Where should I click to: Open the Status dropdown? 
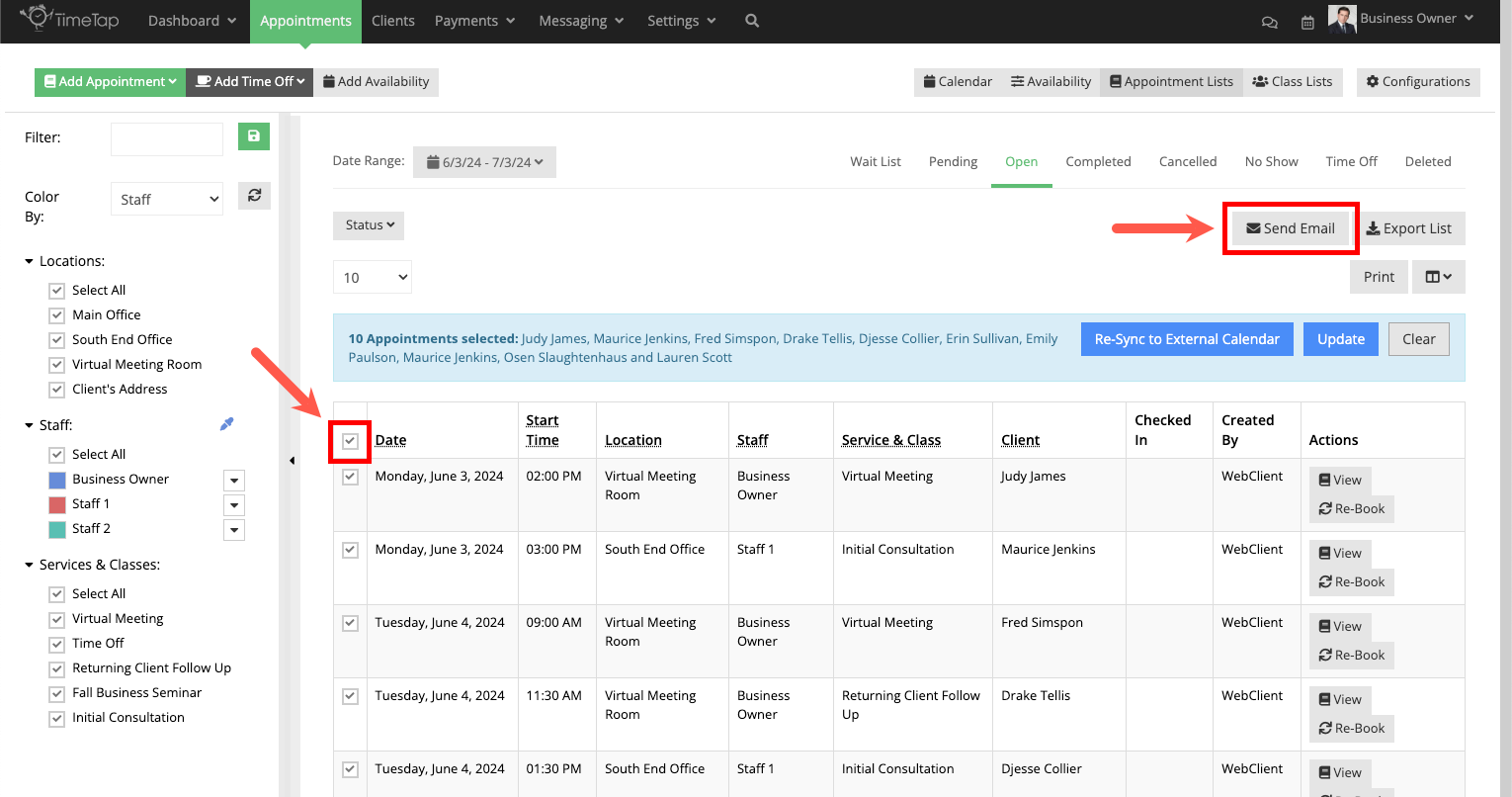pos(368,224)
